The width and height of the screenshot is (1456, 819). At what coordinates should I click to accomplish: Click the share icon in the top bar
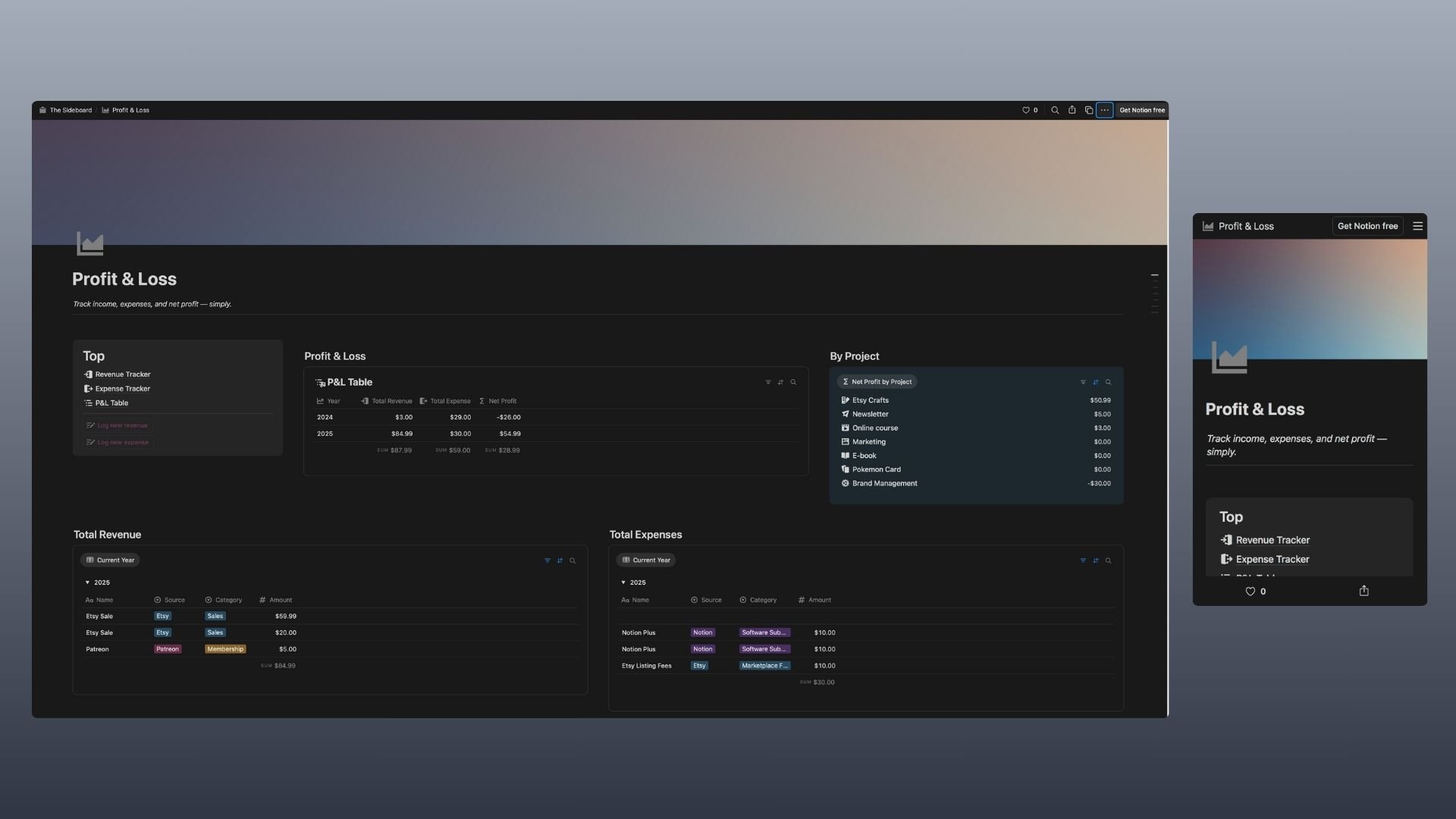[x=1072, y=111]
